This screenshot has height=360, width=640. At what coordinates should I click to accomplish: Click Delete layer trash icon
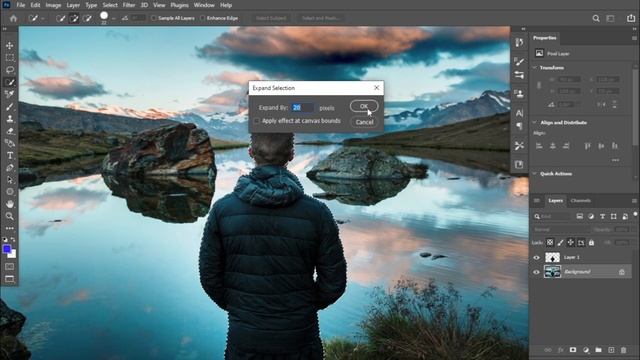point(623,350)
